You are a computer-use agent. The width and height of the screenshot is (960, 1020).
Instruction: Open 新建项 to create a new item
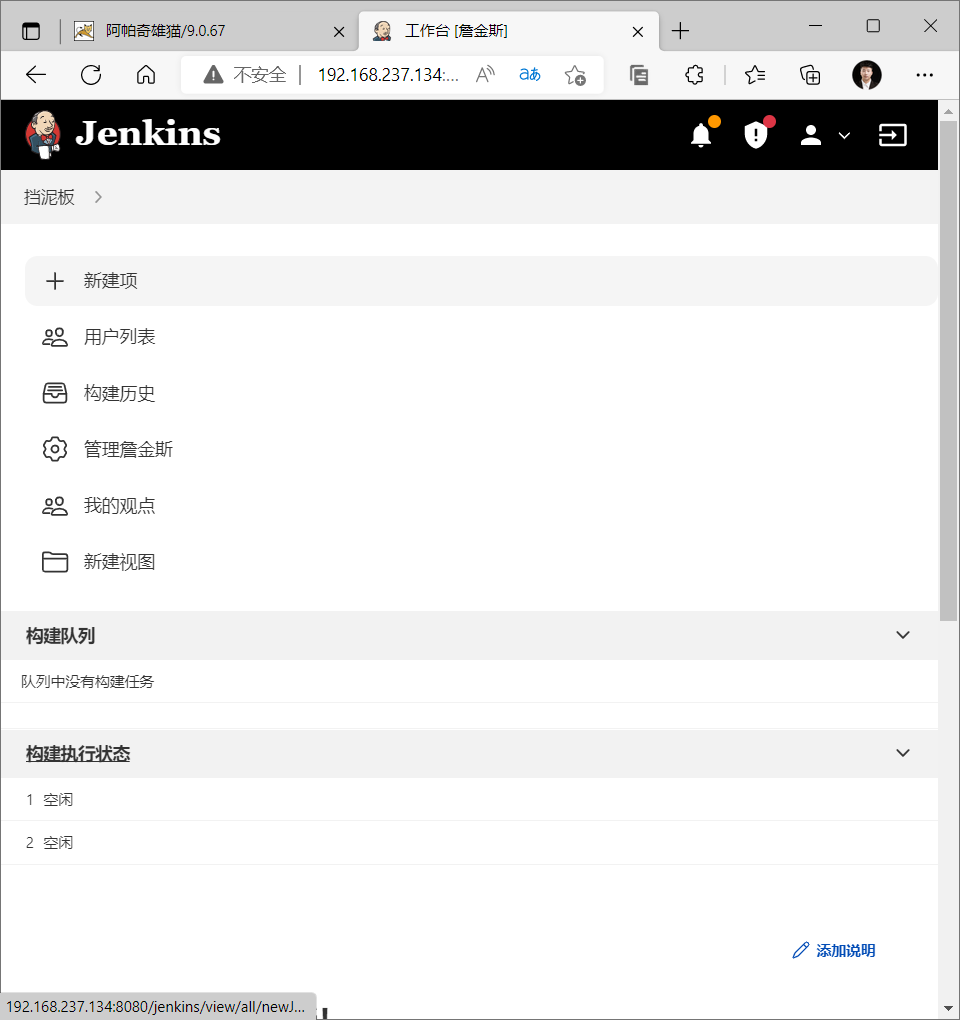click(x=481, y=281)
